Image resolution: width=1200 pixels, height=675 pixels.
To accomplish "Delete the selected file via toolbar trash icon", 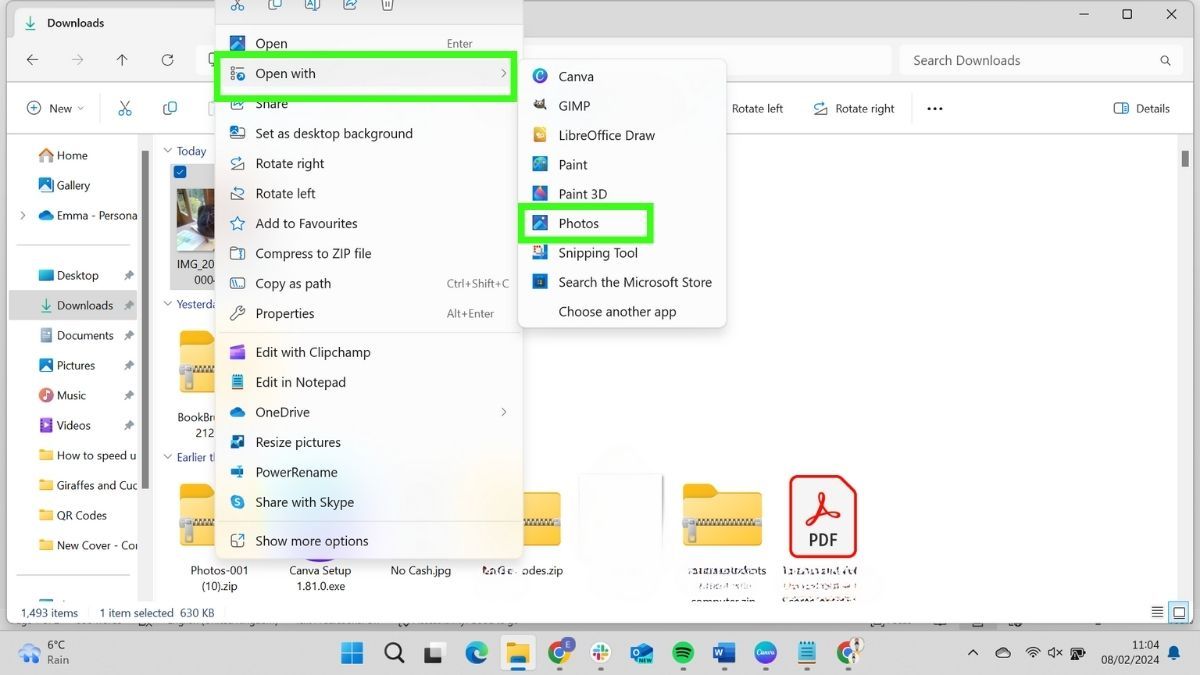I will (387, 5).
